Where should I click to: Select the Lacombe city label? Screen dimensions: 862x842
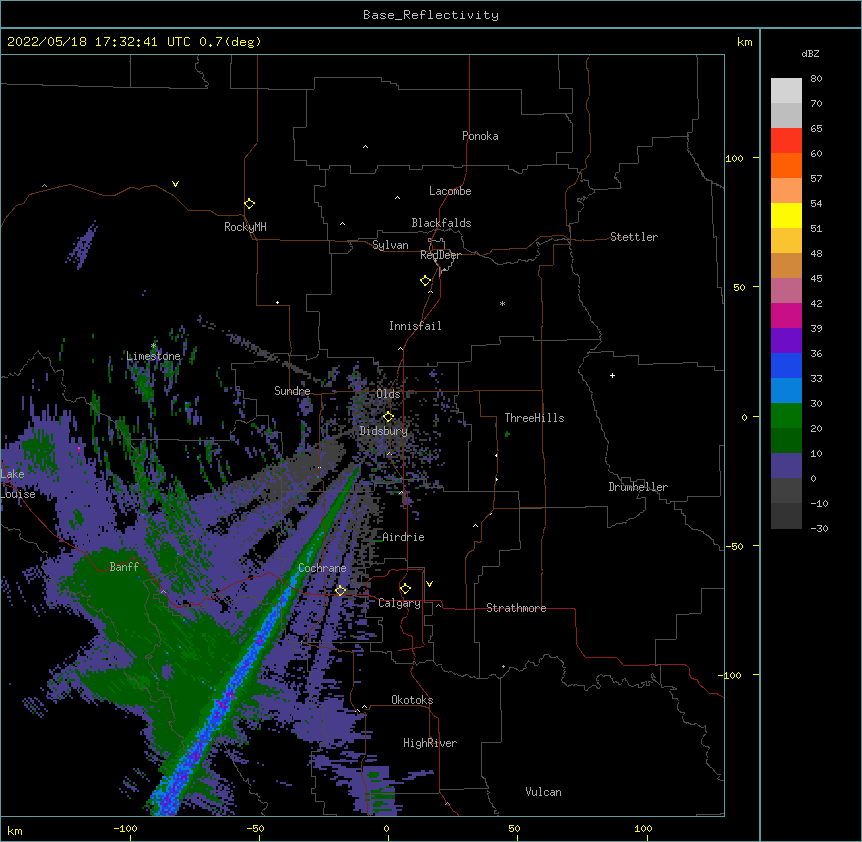pos(450,191)
